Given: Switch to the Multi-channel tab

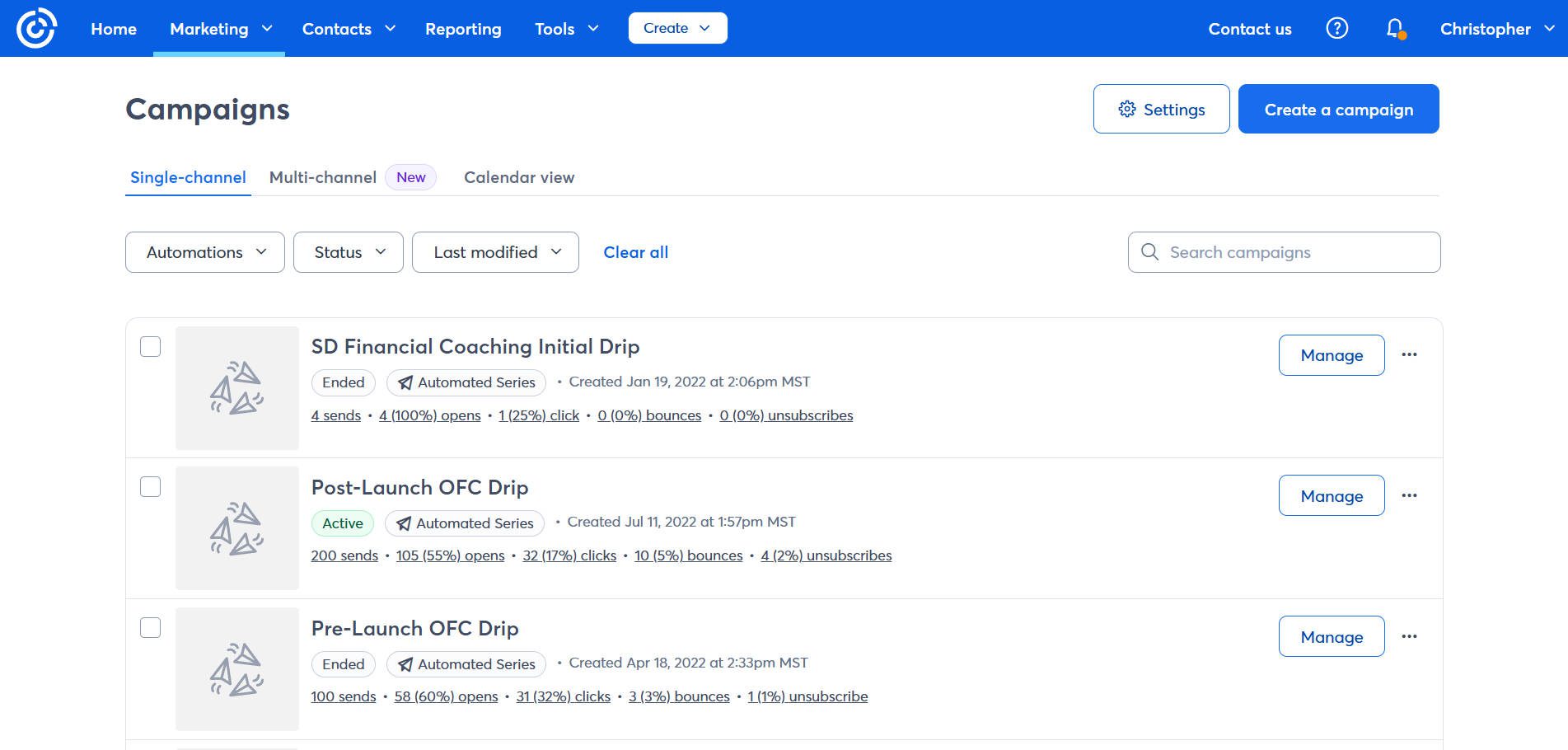Looking at the screenshot, I should [322, 177].
